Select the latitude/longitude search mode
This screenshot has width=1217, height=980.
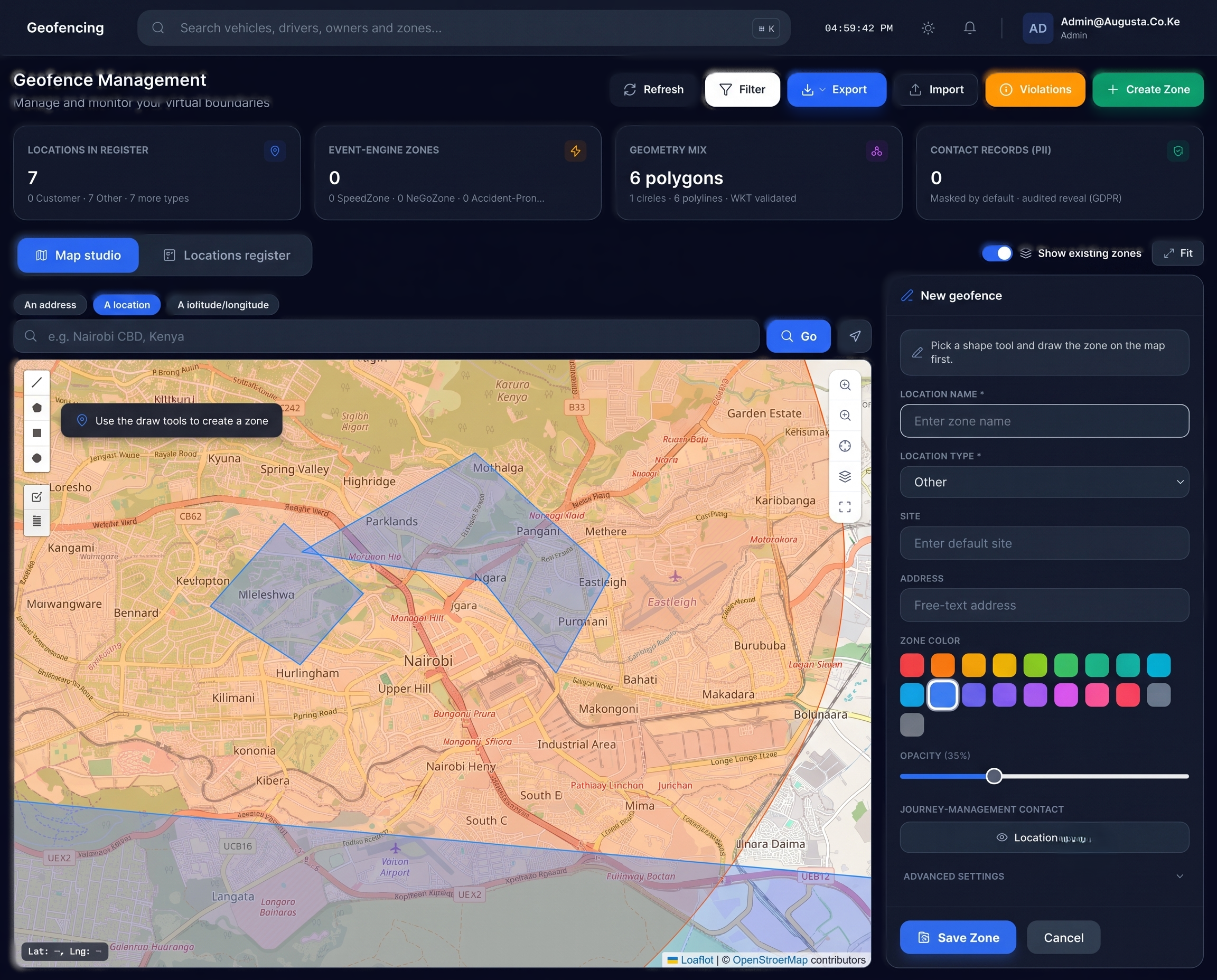(222, 305)
